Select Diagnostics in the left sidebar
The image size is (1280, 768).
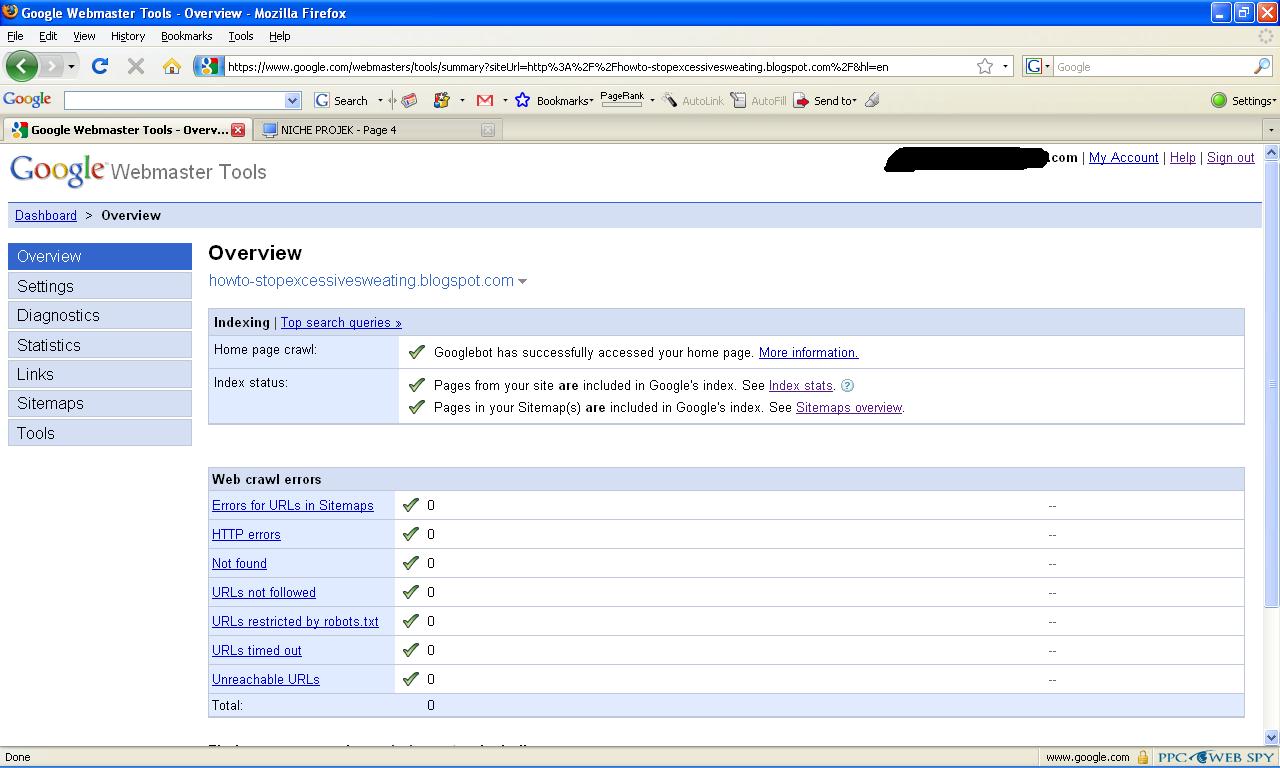[x=100, y=315]
